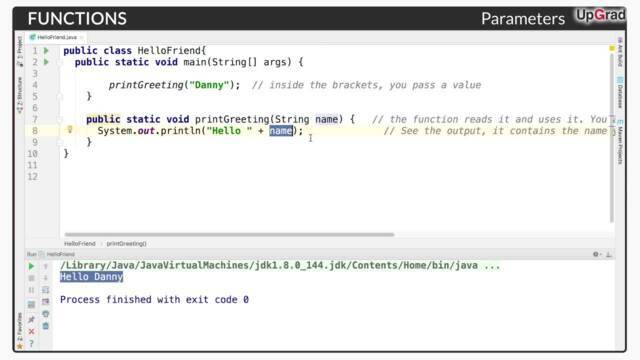Click the printGreeting() breadcrumb

pos(127,244)
